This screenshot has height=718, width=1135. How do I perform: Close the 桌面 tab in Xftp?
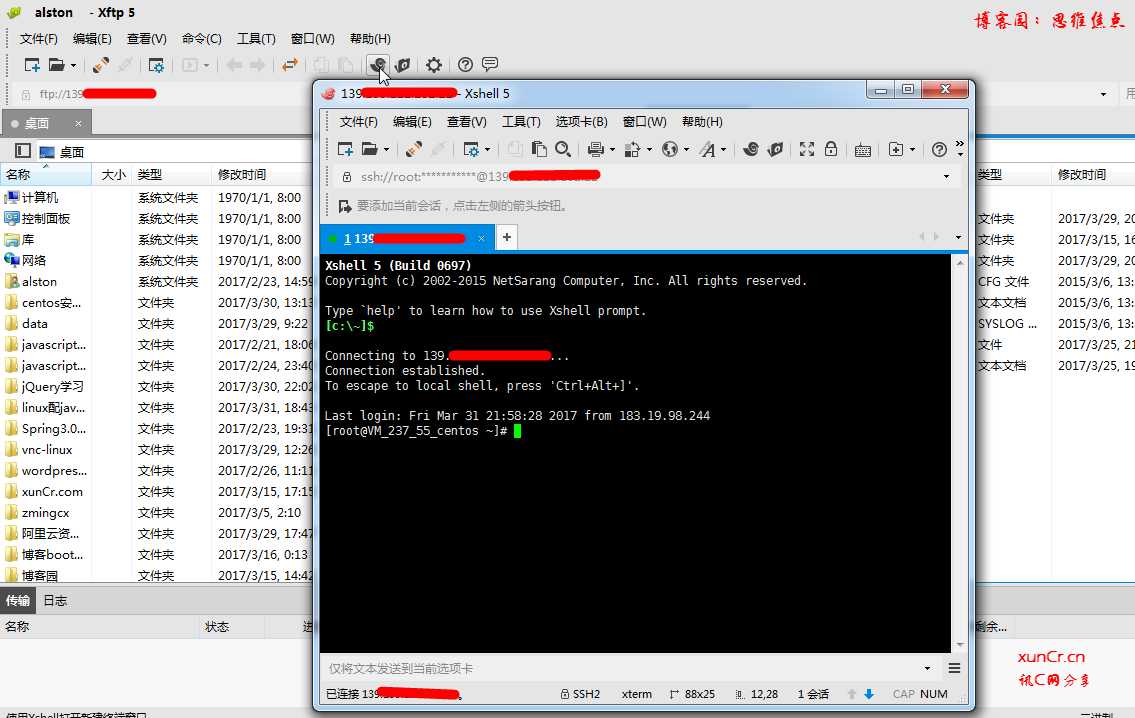pos(78,124)
